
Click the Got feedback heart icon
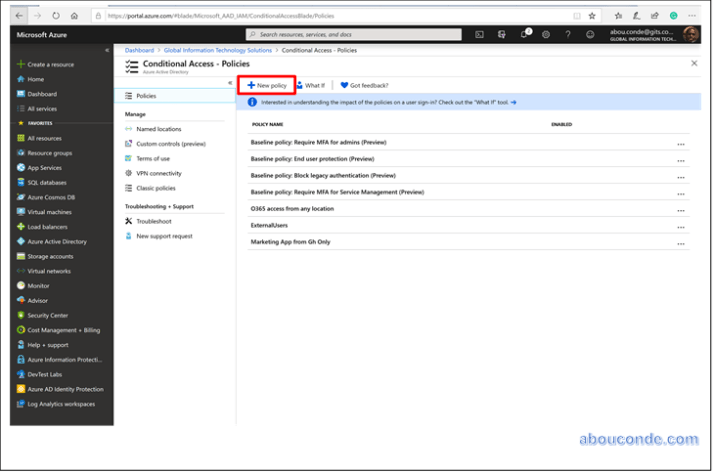click(x=345, y=86)
